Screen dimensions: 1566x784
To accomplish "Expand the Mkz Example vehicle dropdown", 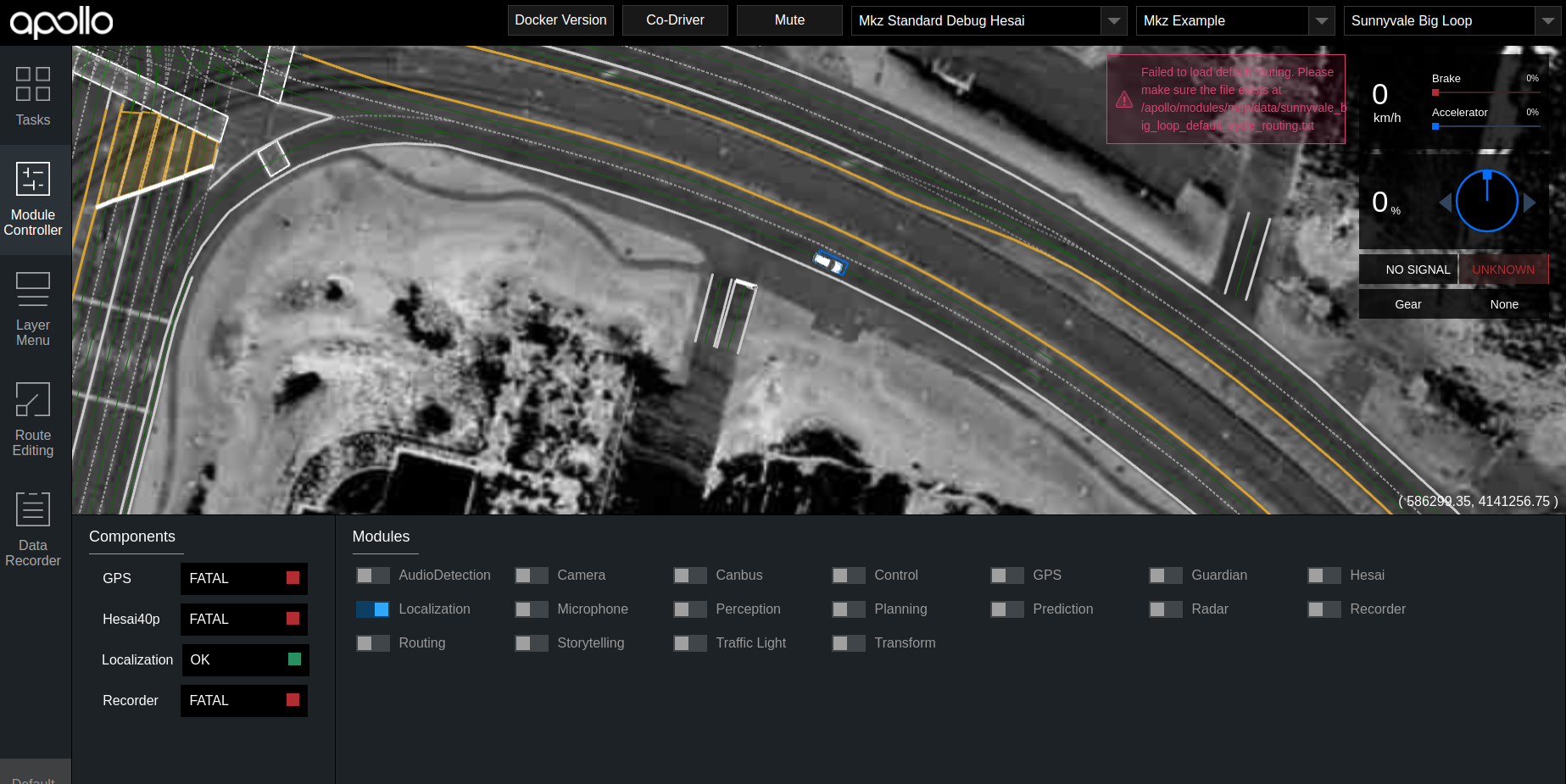I will coord(1235,20).
